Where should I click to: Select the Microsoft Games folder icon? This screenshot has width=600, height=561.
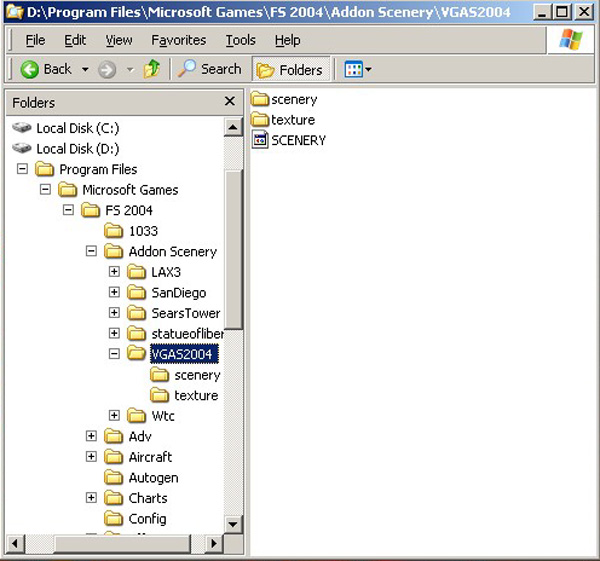click(68, 189)
